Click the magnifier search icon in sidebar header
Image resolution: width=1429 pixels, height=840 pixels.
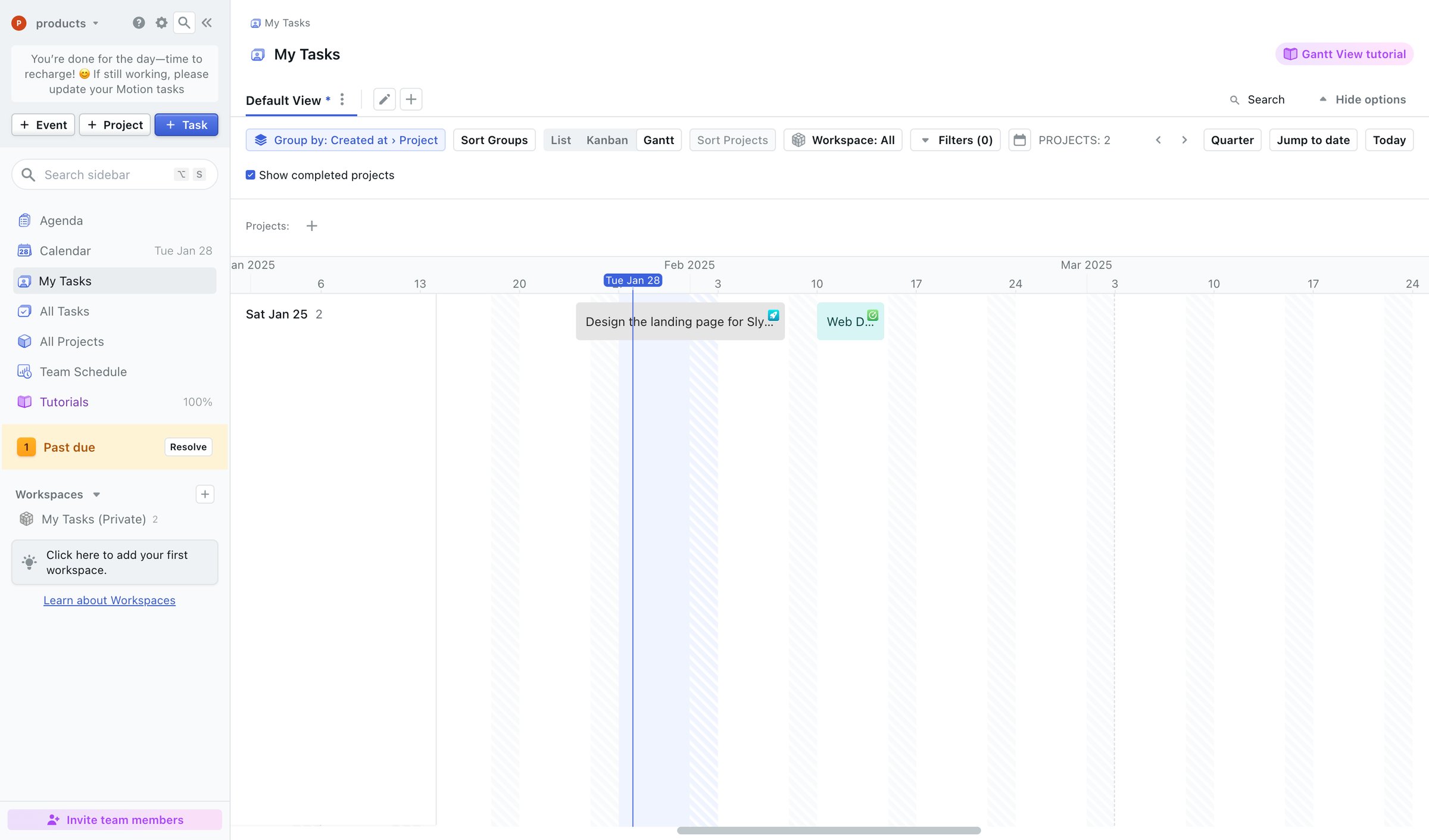[x=184, y=23]
